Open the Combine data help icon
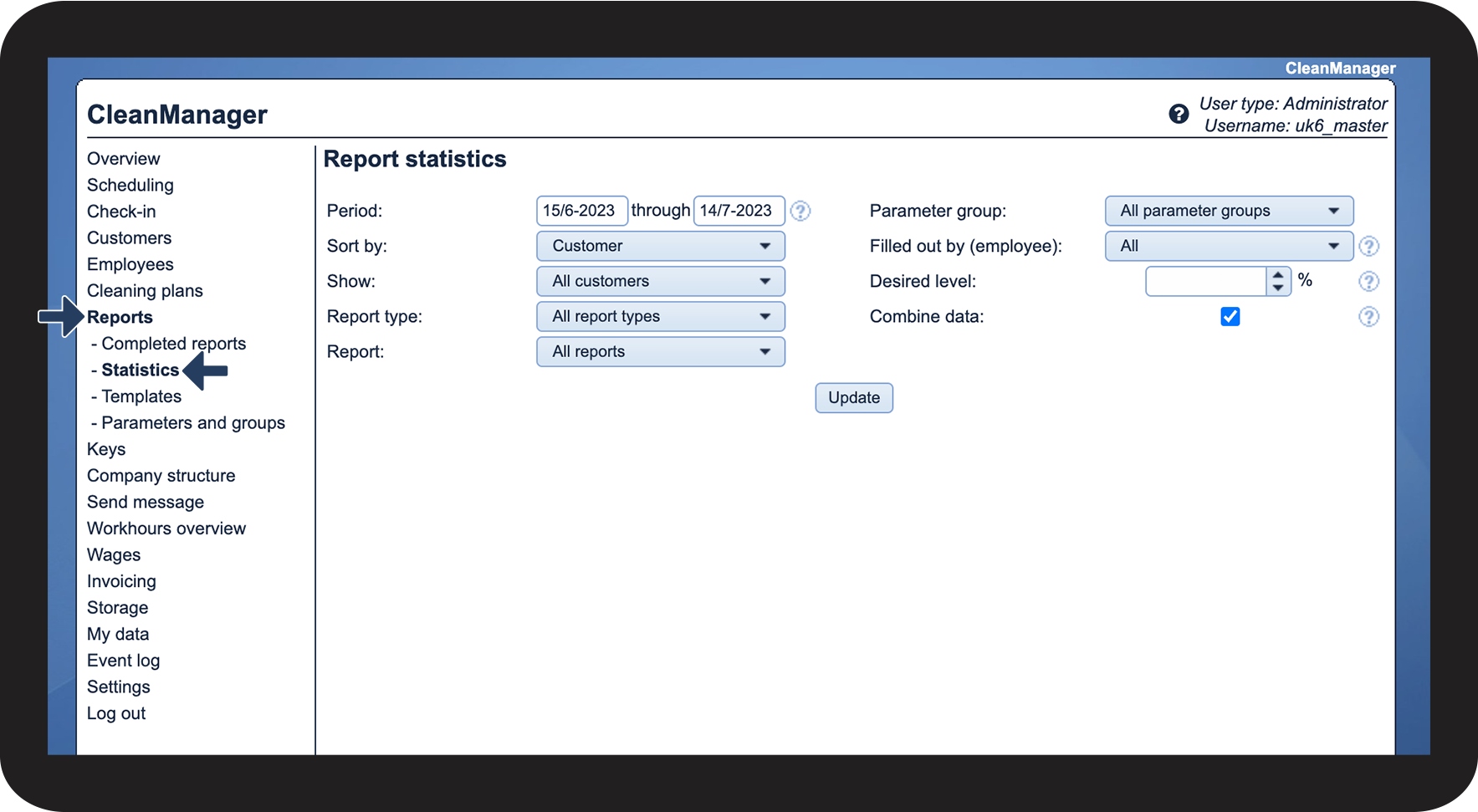The height and width of the screenshot is (812, 1478). click(1368, 317)
